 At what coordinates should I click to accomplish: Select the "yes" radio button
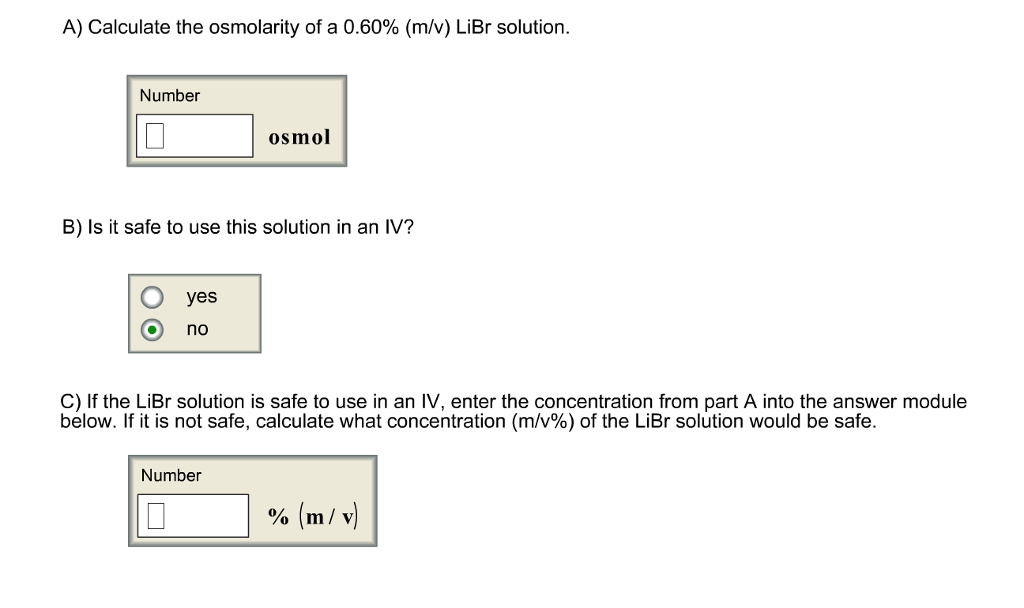pyautogui.click(x=151, y=298)
